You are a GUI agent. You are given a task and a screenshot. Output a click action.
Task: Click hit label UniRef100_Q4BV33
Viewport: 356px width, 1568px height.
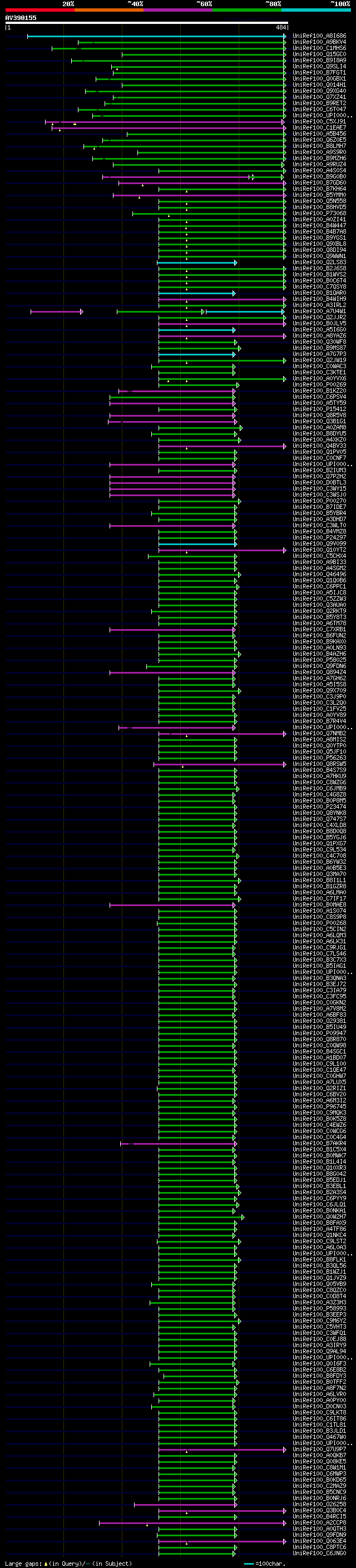click(319, 446)
